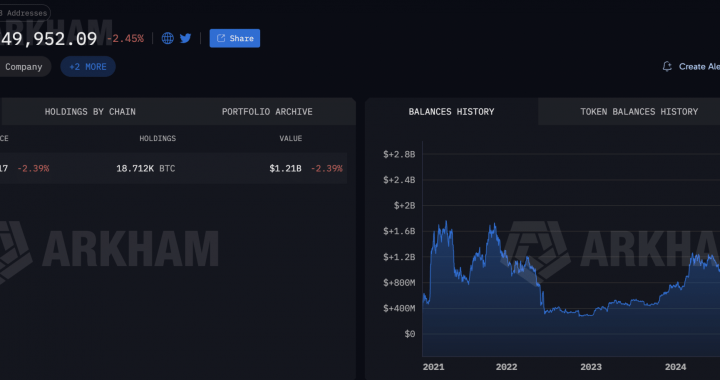Click the 2022 label on chart axis
720x380 pixels.
[x=506, y=367]
